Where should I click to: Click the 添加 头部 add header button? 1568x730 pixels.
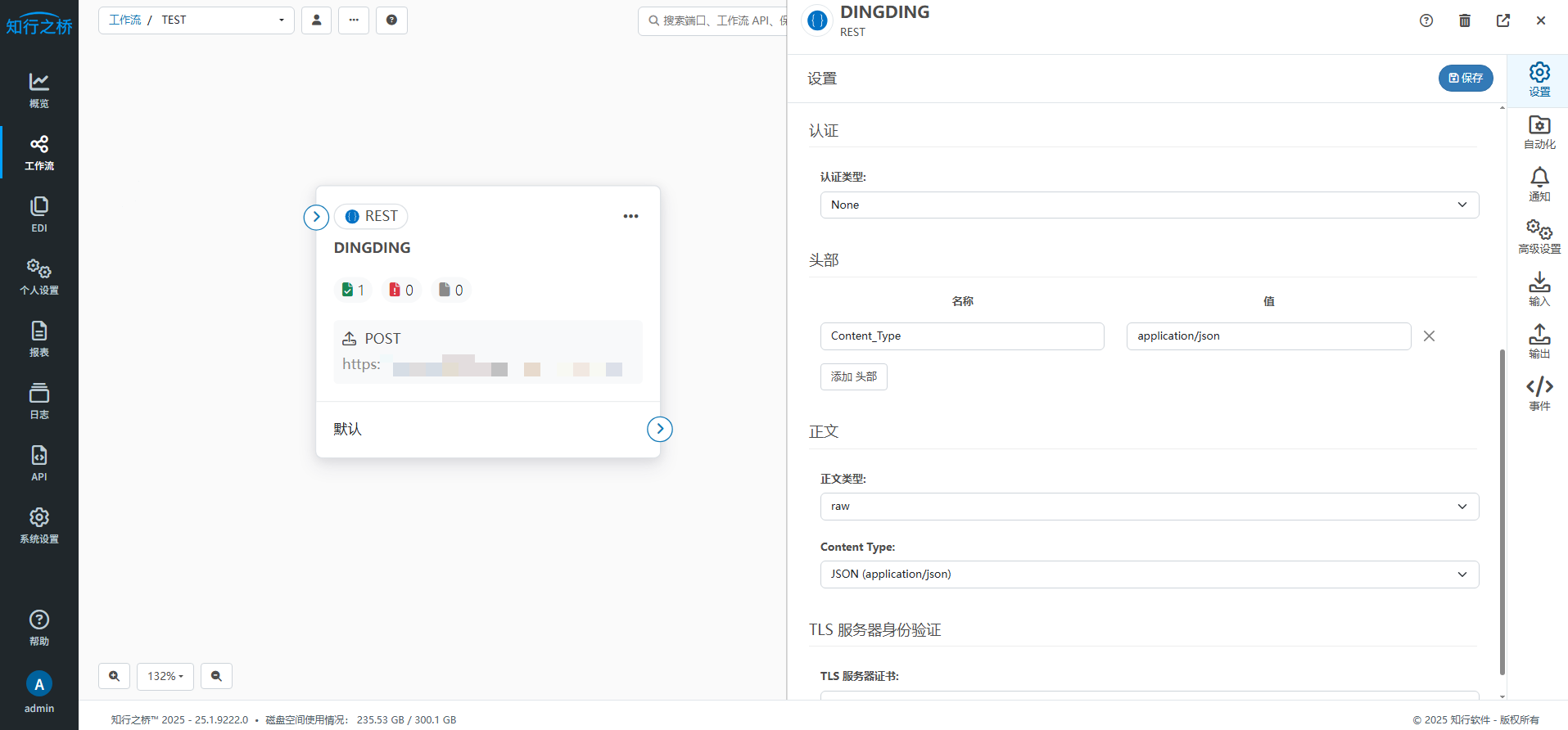pyautogui.click(x=854, y=376)
